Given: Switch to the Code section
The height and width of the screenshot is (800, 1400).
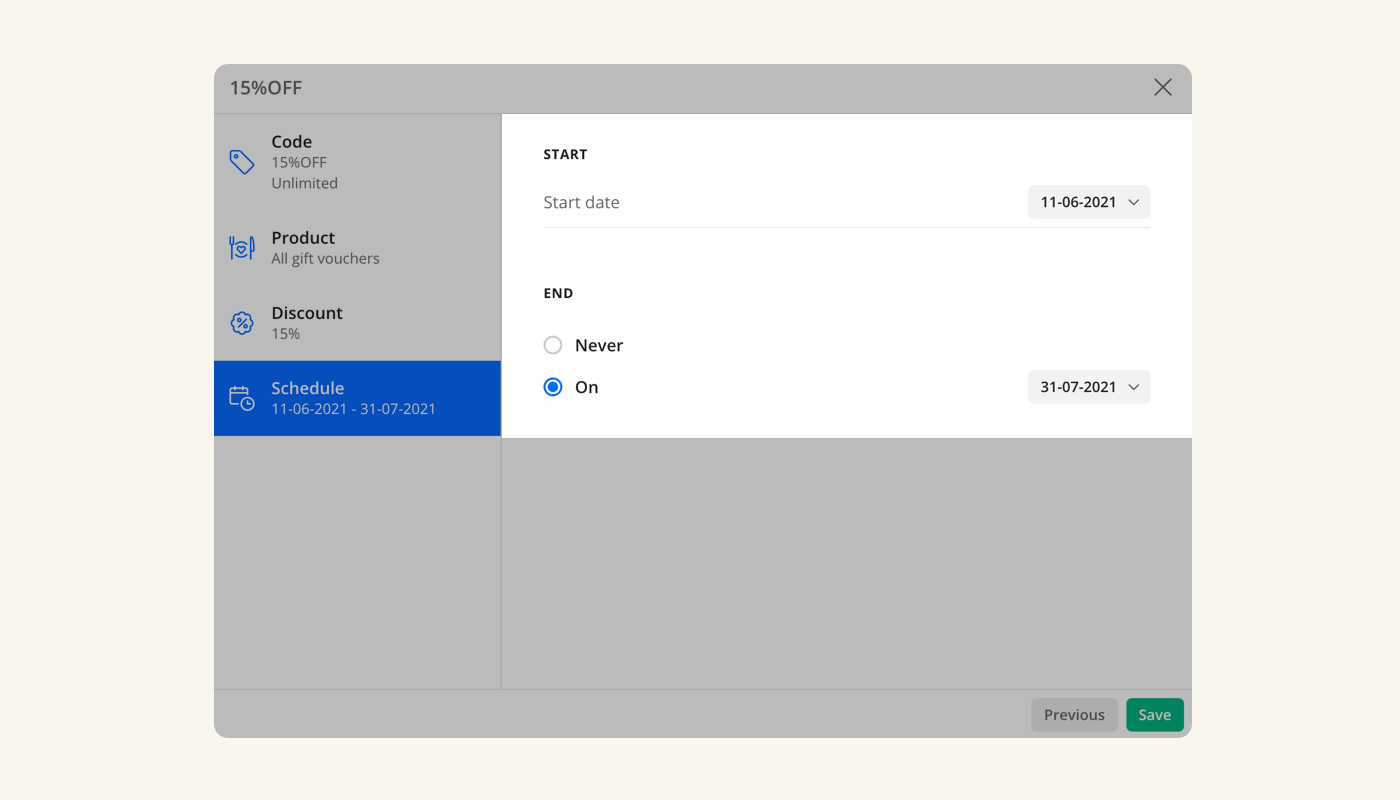Looking at the screenshot, I should coord(292,142).
